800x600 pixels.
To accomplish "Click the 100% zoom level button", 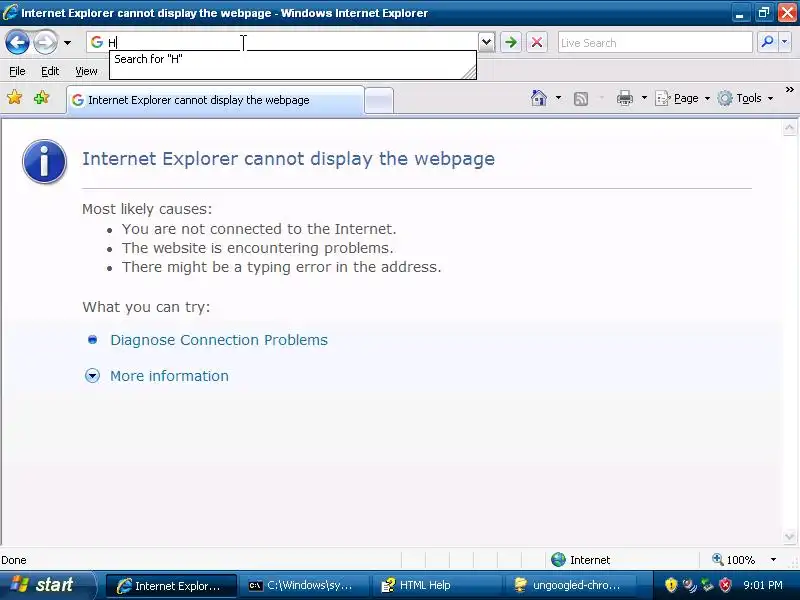I will (733, 560).
